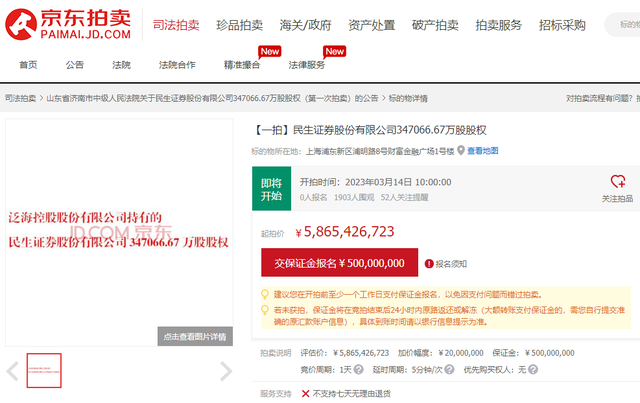Go to the 破产拍卖 section

click(x=435, y=25)
